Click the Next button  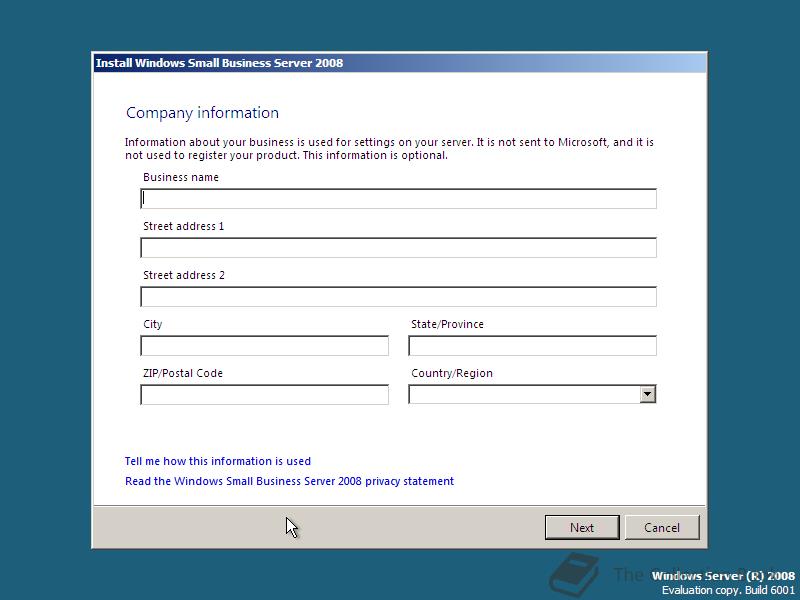582,528
